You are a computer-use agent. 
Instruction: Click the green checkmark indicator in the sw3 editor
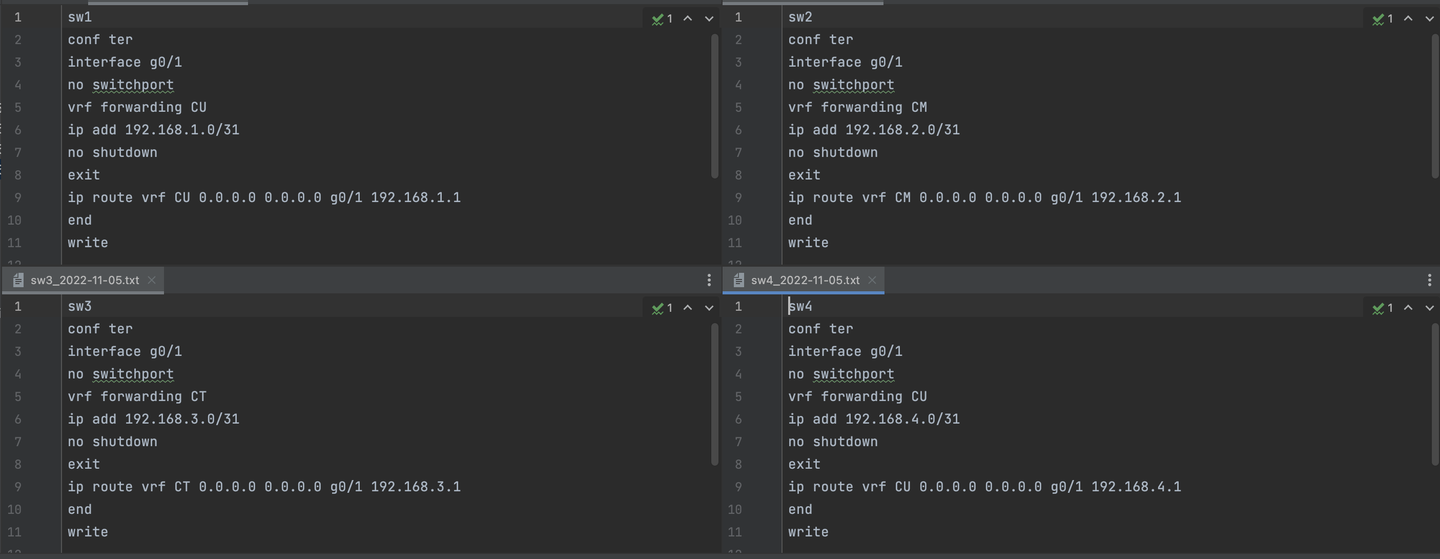(662, 308)
